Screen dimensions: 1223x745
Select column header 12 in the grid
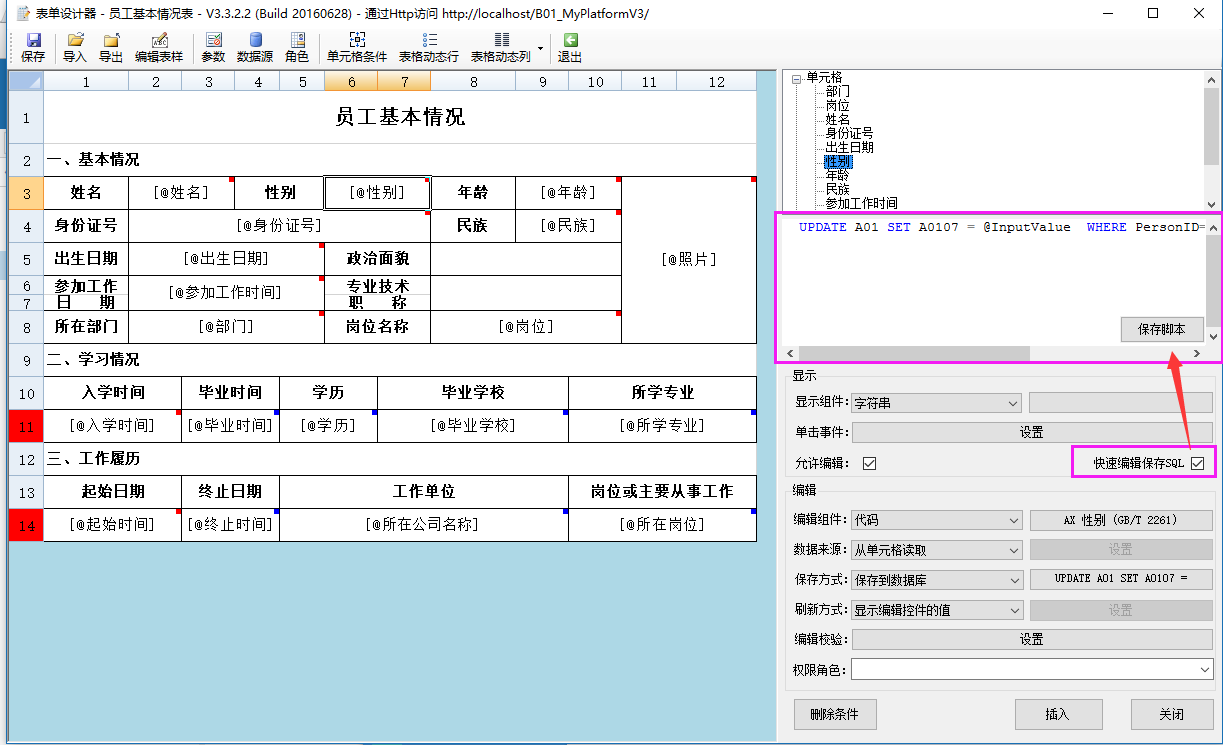[716, 82]
